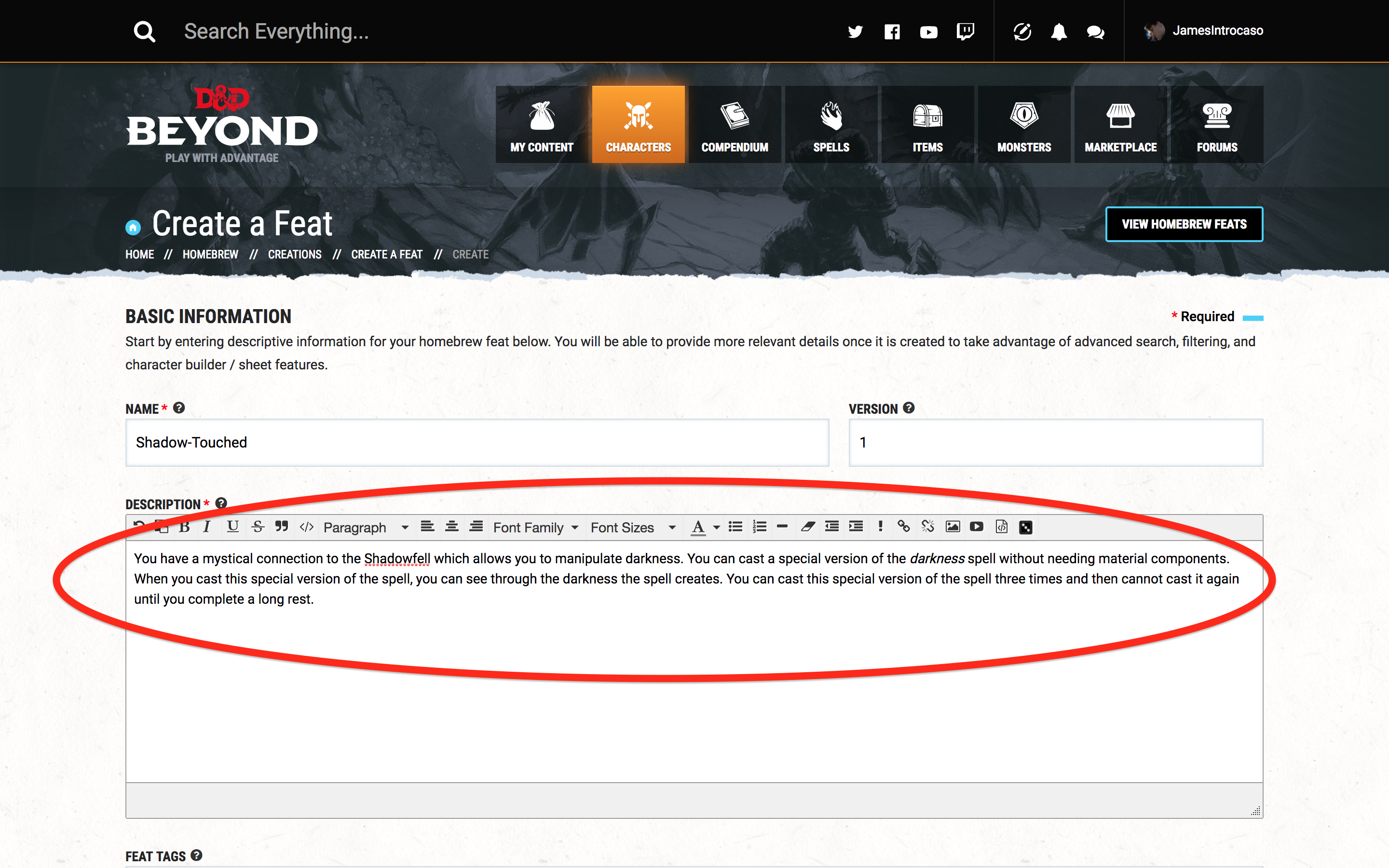Go to Creations breadcrumb link
Viewport: 1389px width, 868px height.
295,254
